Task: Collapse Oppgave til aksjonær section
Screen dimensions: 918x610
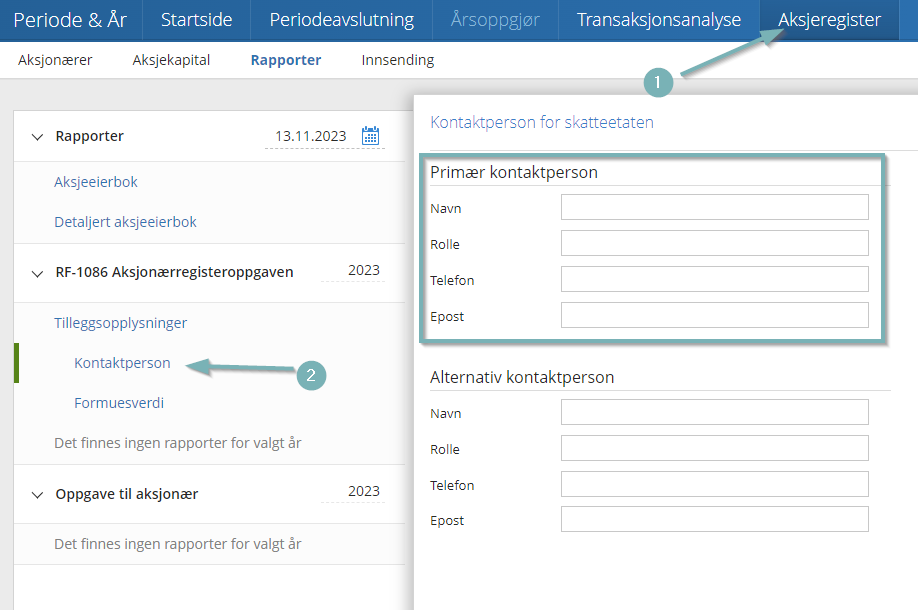Action: click(x=37, y=495)
